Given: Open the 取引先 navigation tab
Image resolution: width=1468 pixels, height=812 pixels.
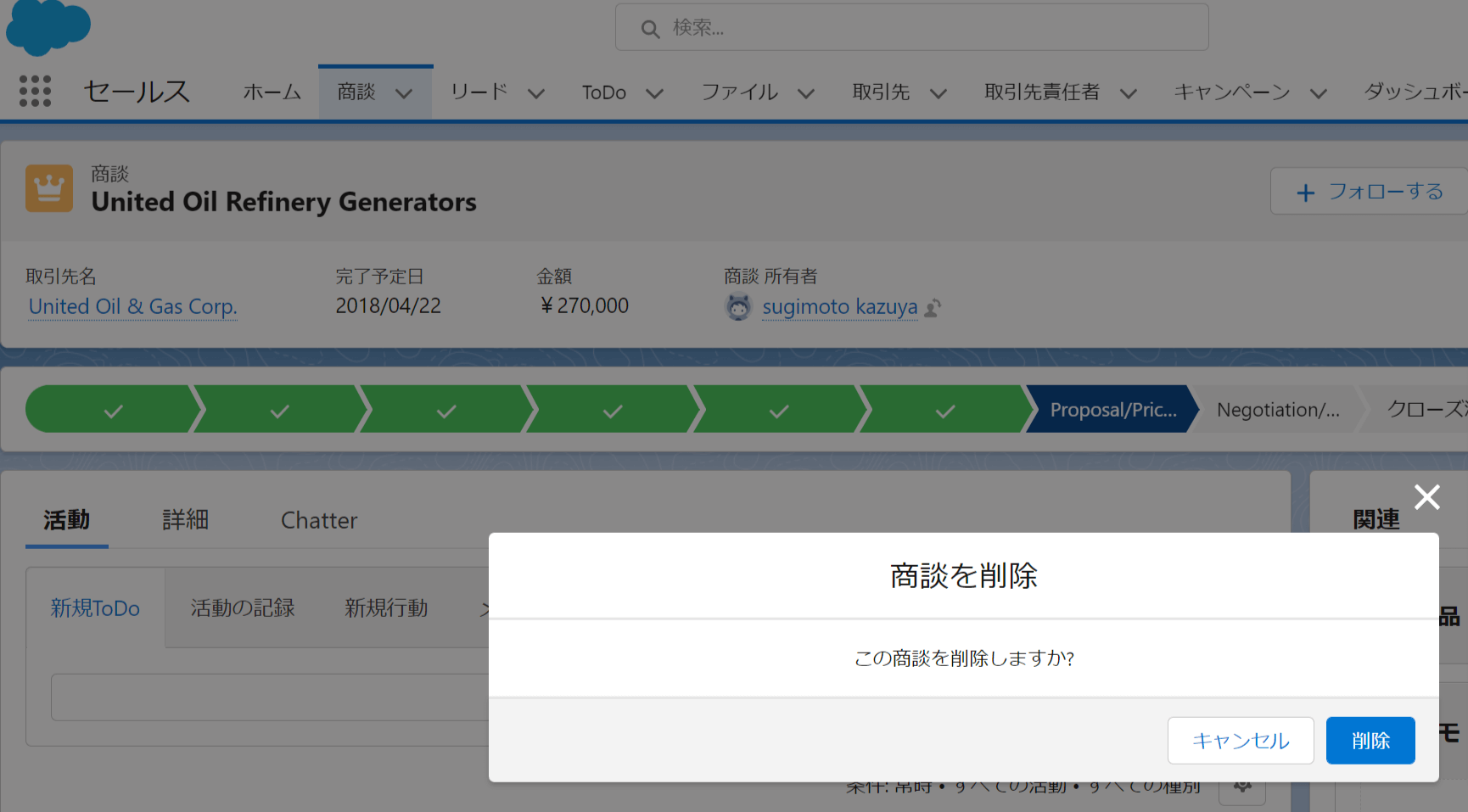Looking at the screenshot, I should [881, 92].
